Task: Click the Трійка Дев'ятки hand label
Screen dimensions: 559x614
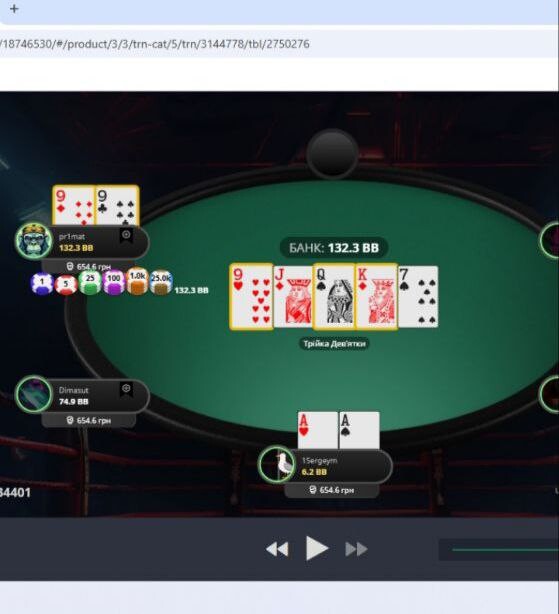Action: [x=334, y=344]
